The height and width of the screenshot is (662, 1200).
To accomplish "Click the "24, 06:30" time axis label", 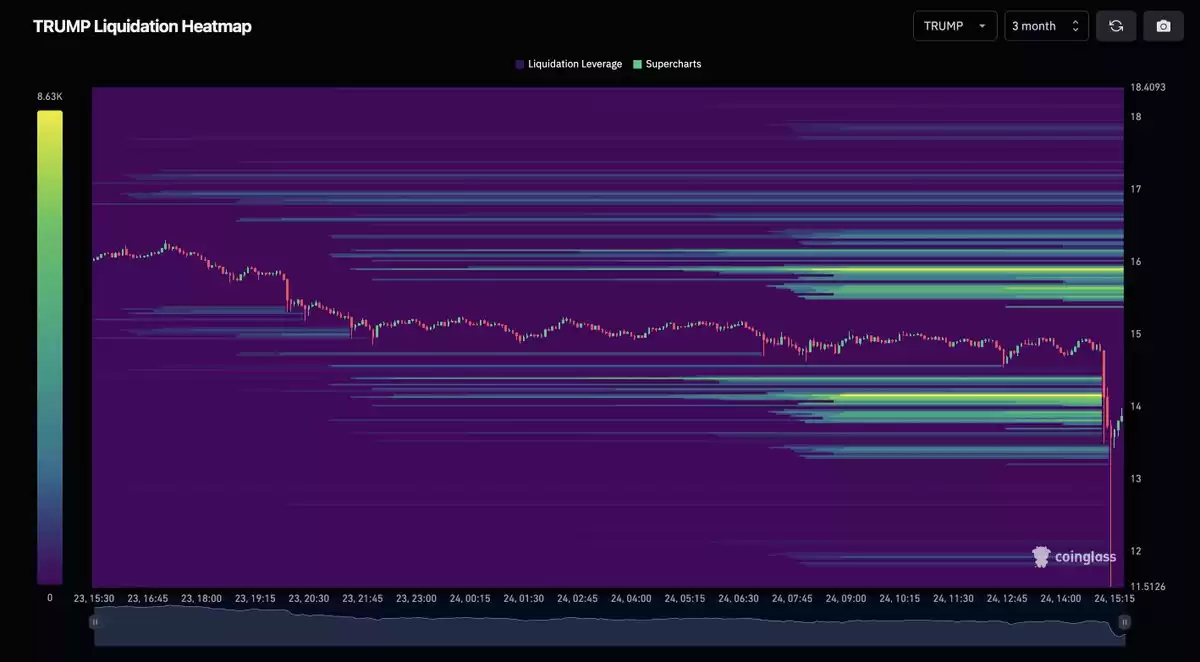I will pyautogui.click(x=738, y=599).
